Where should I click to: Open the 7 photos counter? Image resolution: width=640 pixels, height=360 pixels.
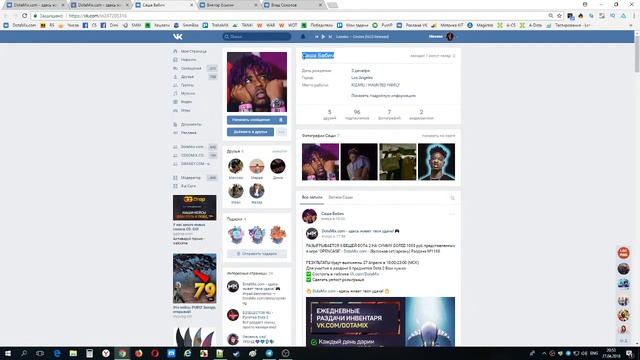pyautogui.click(x=389, y=114)
